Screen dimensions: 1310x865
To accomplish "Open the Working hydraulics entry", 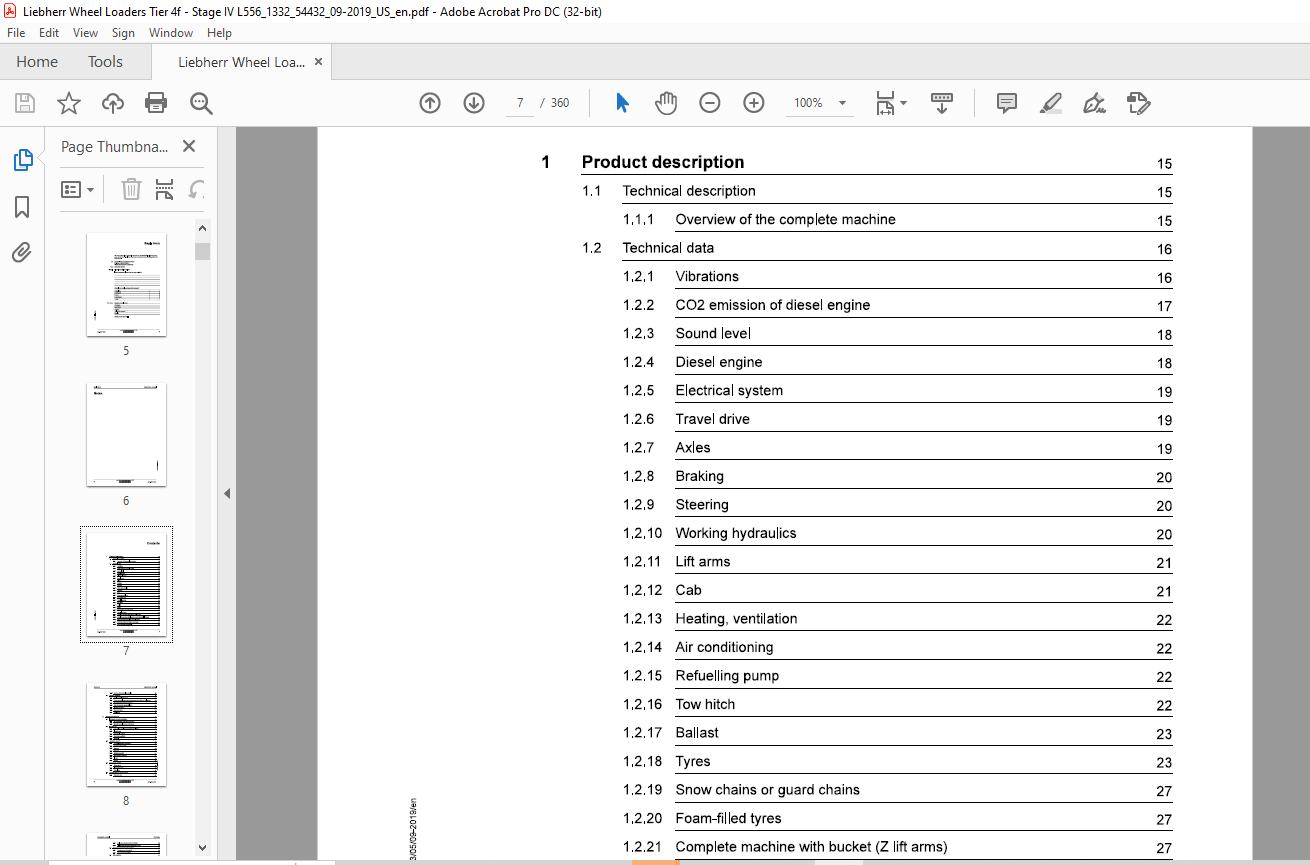I will [736, 533].
